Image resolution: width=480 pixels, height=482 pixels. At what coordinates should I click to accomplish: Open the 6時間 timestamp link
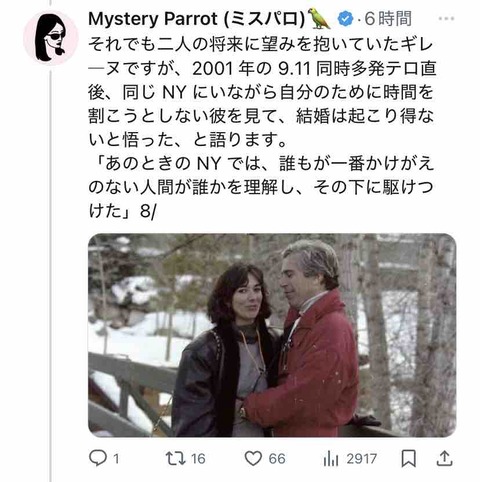[x=388, y=19]
